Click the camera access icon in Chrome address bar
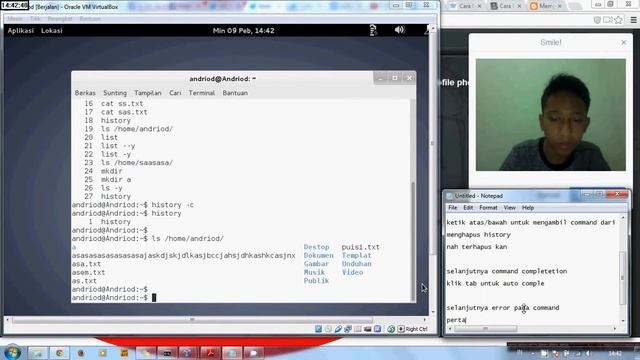Screen dimensions: 640x360 (608, 20)
